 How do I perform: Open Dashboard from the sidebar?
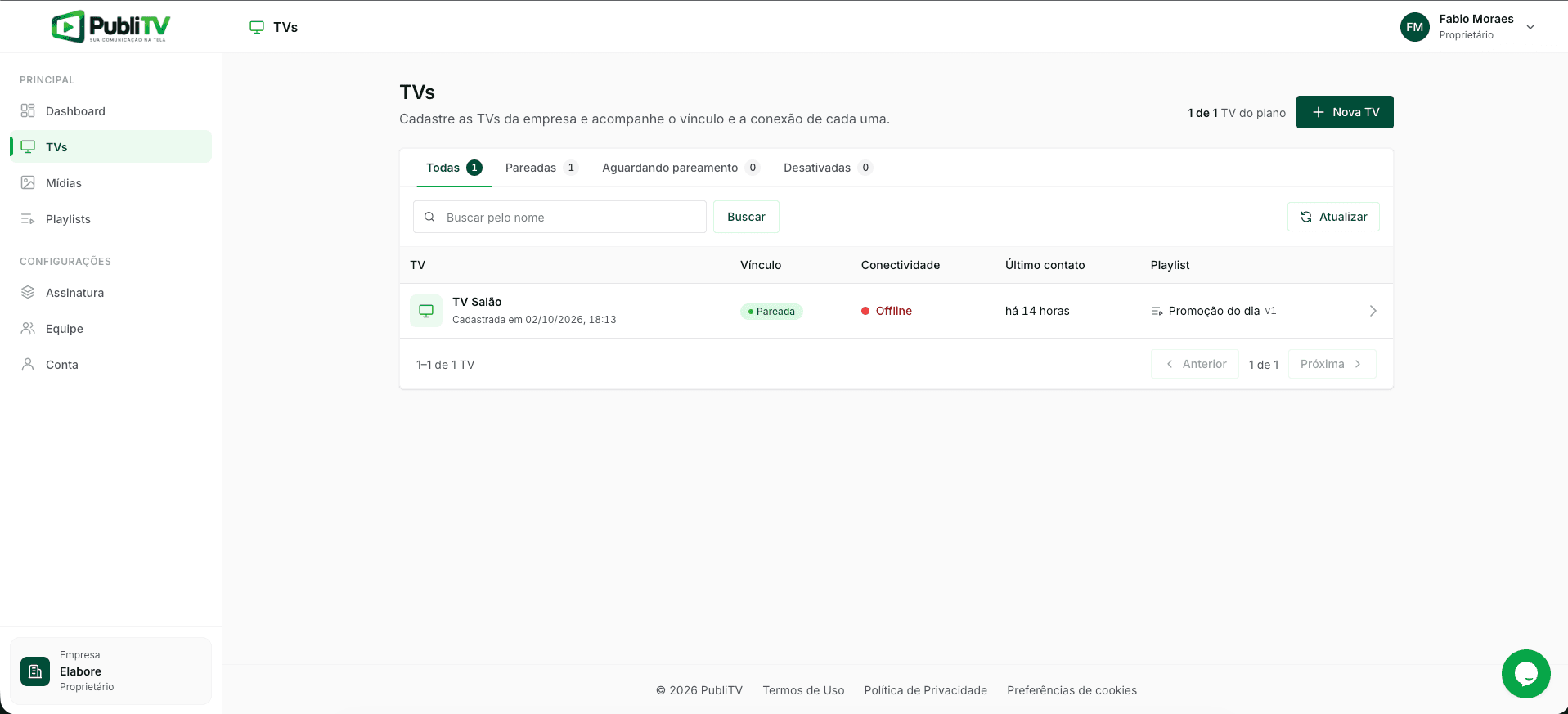pos(110,111)
